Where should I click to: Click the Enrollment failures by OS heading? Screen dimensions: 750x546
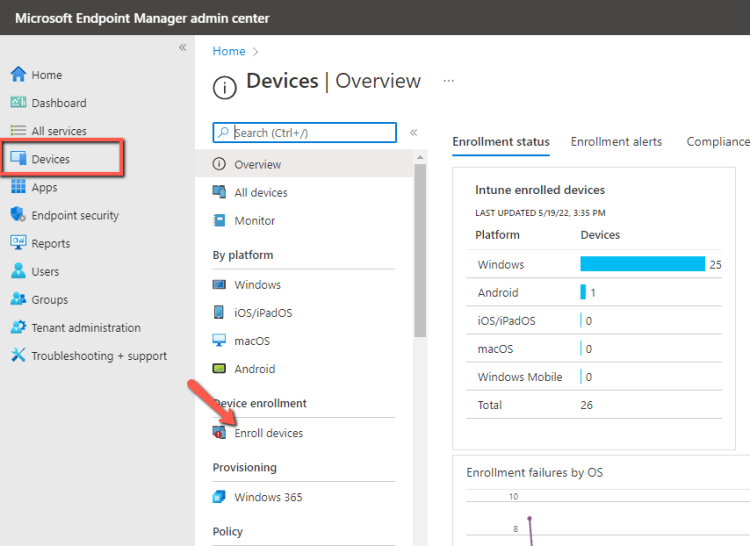tap(534, 472)
